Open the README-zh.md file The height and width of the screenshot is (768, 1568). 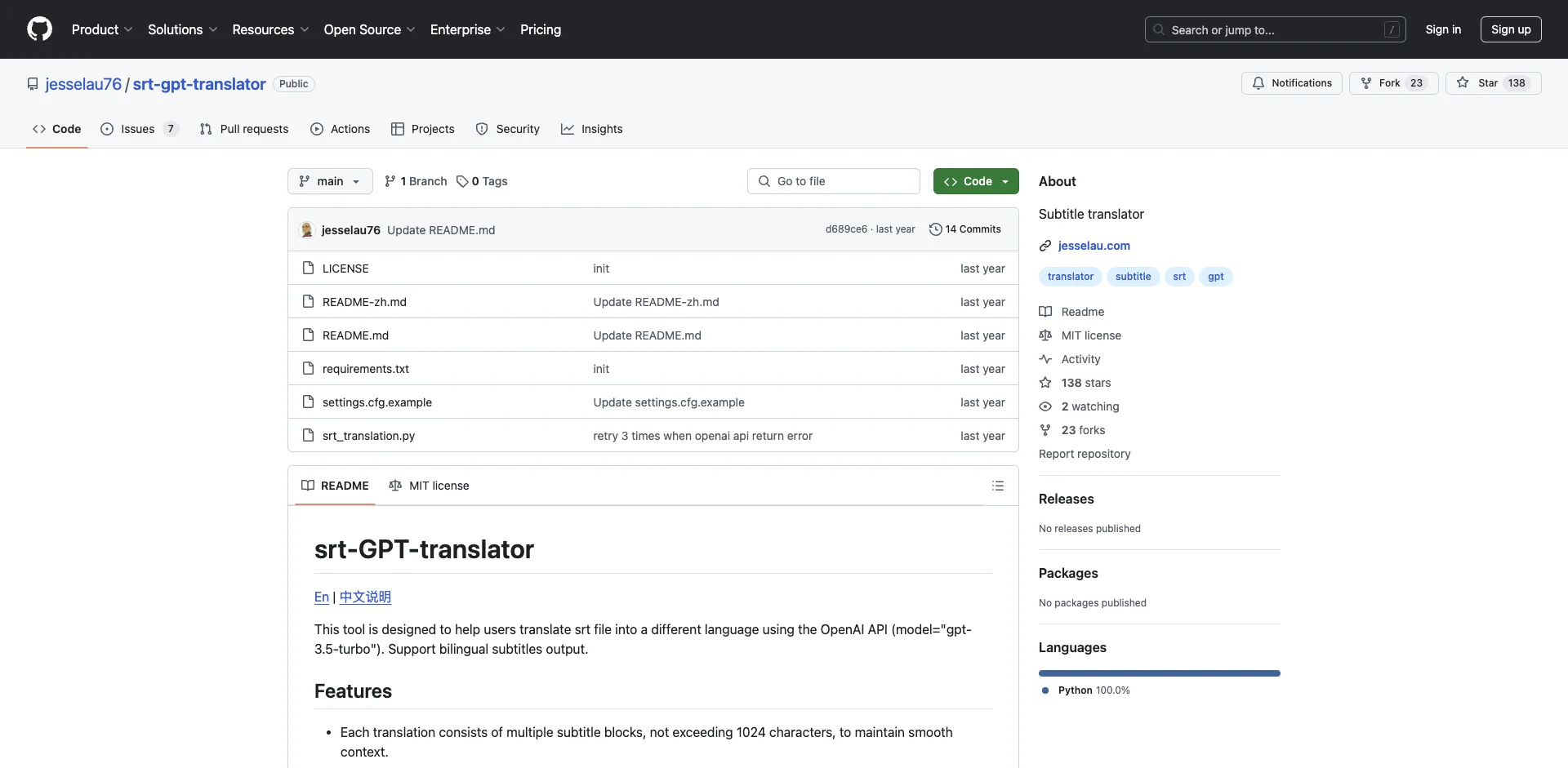(364, 302)
